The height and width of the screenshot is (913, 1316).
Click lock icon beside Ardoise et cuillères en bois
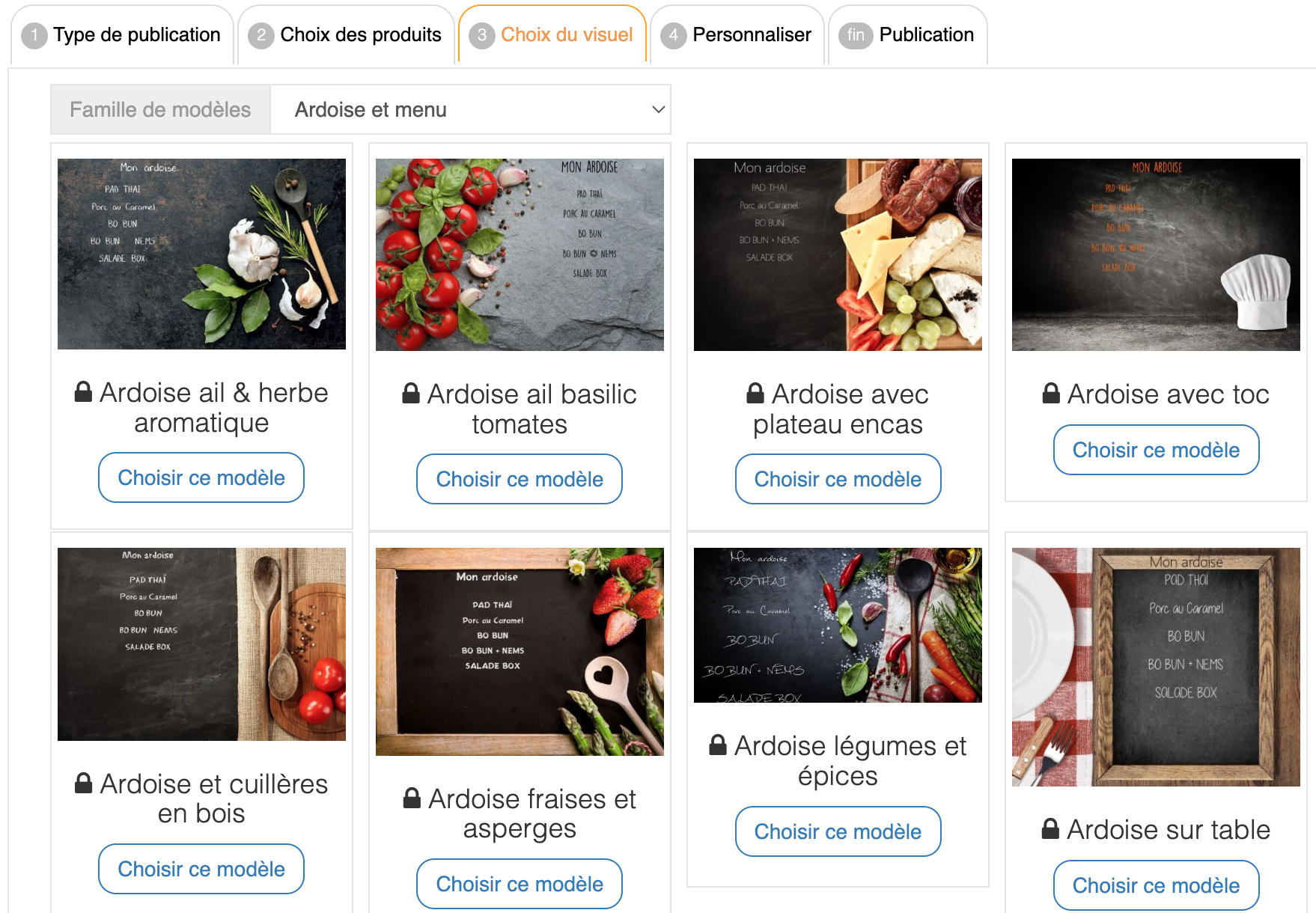(x=83, y=784)
